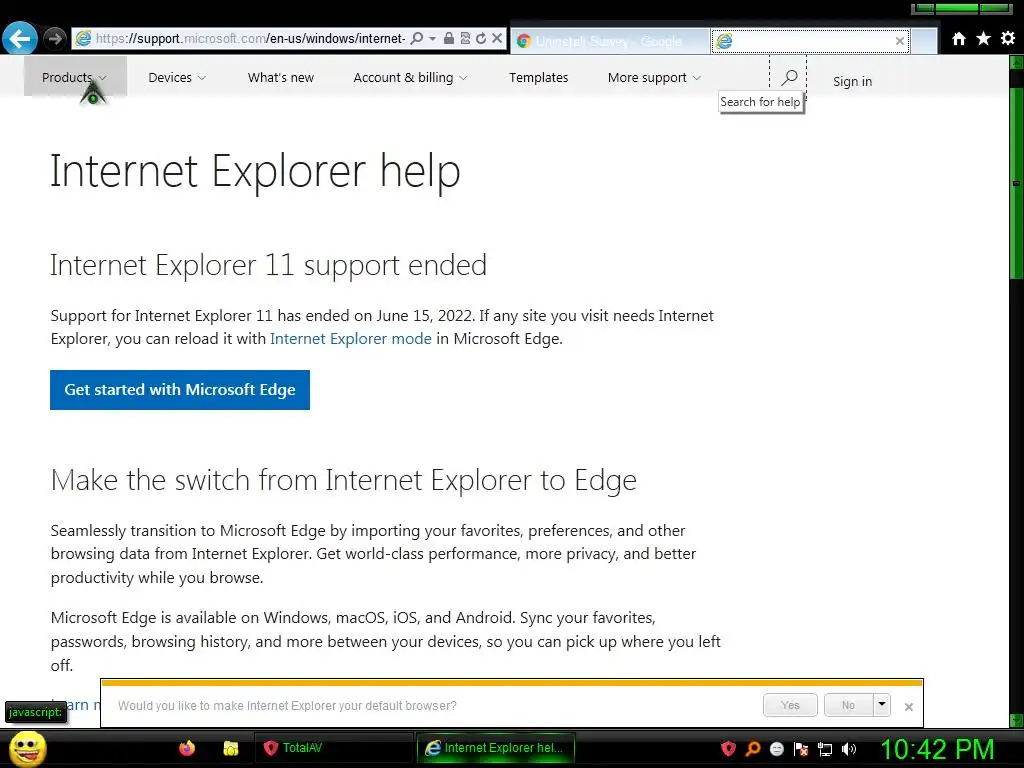Select the Internet Explorer help taskbar button
The width and height of the screenshot is (1024, 768).
(496, 748)
